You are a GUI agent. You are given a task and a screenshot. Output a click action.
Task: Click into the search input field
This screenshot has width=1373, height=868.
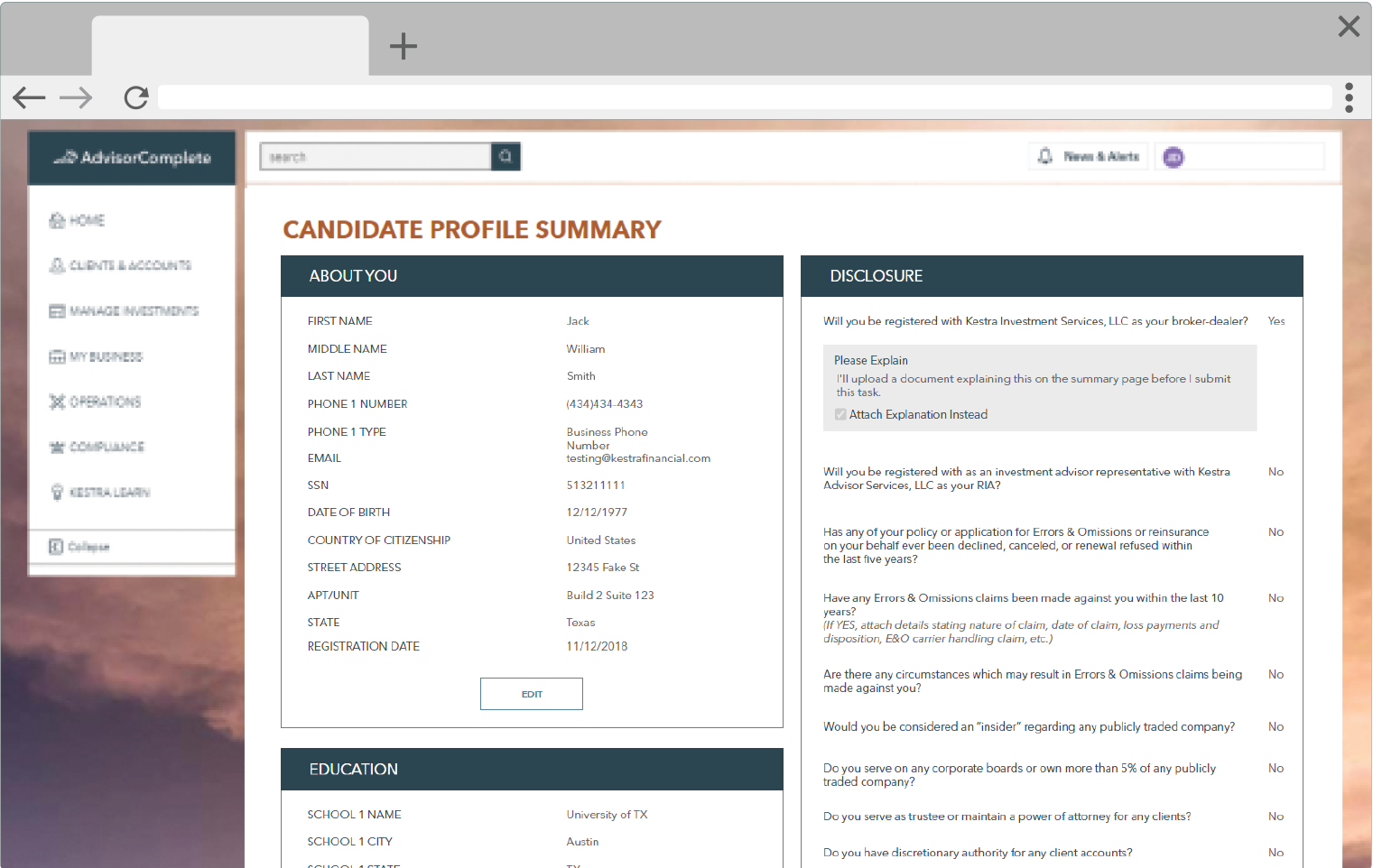click(375, 157)
